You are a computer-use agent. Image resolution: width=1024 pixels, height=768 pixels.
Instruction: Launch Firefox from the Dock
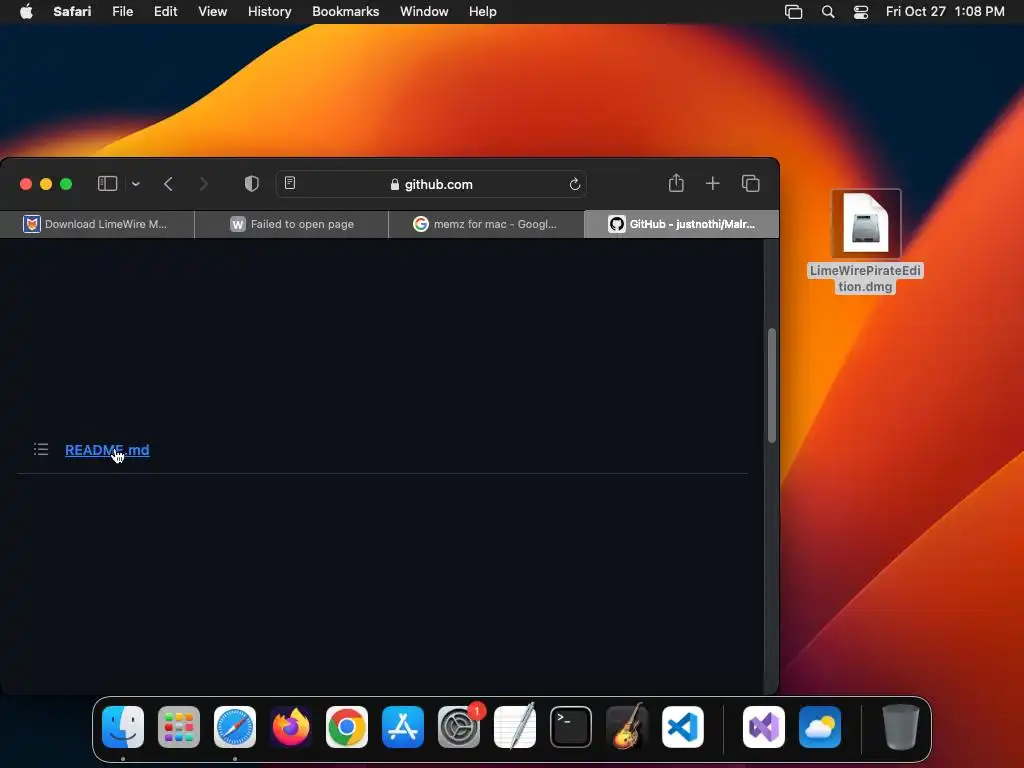point(291,727)
